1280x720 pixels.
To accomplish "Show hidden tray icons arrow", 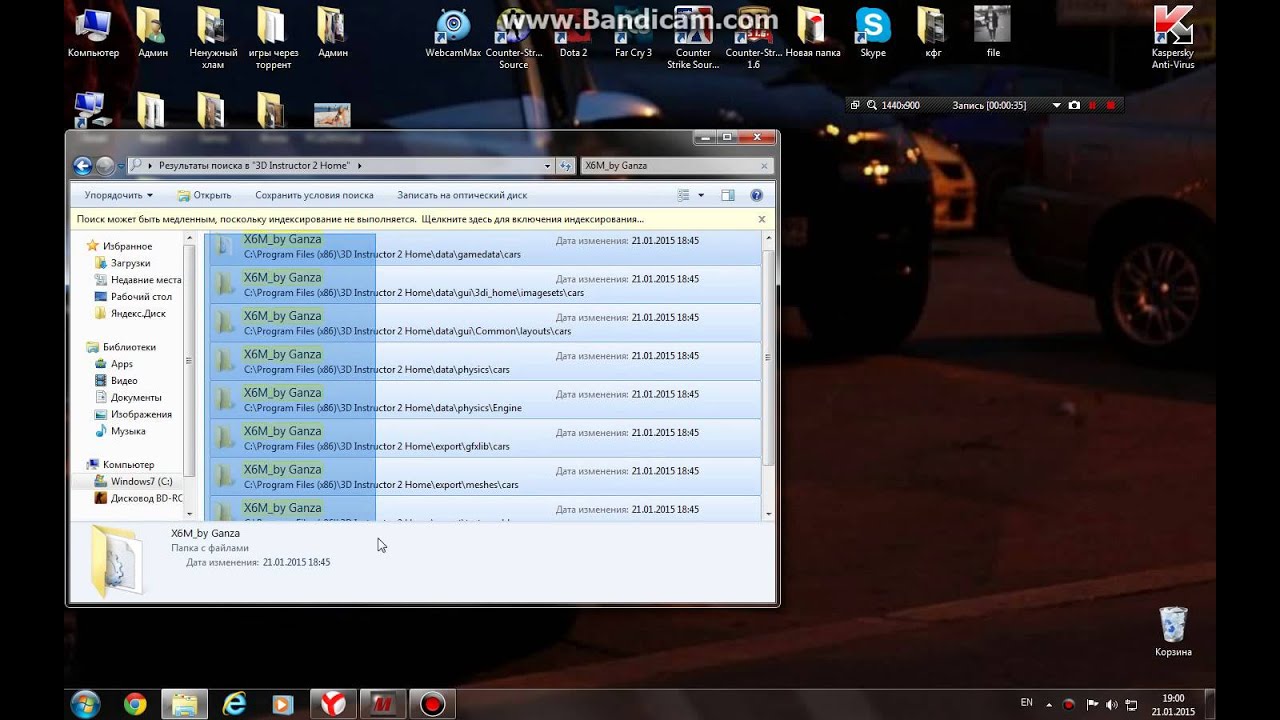I will pyautogui.click(x=1049, y=703).
